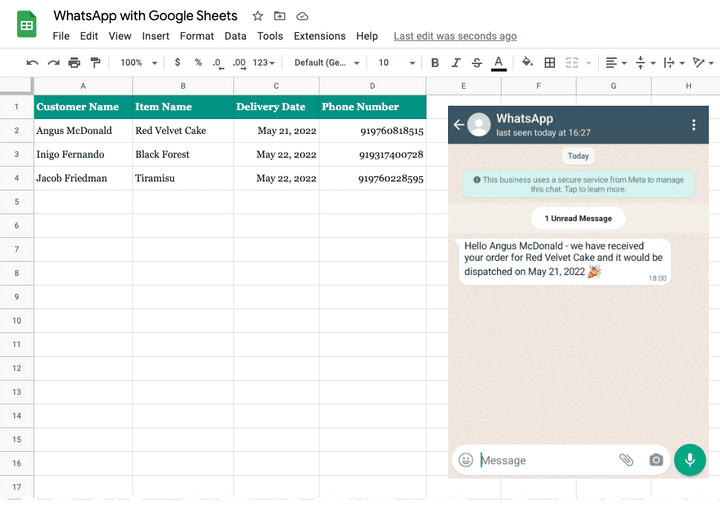This screenshot has width=720, height=522.
Task: Toggle bold formatting
Action: point(435,62)
